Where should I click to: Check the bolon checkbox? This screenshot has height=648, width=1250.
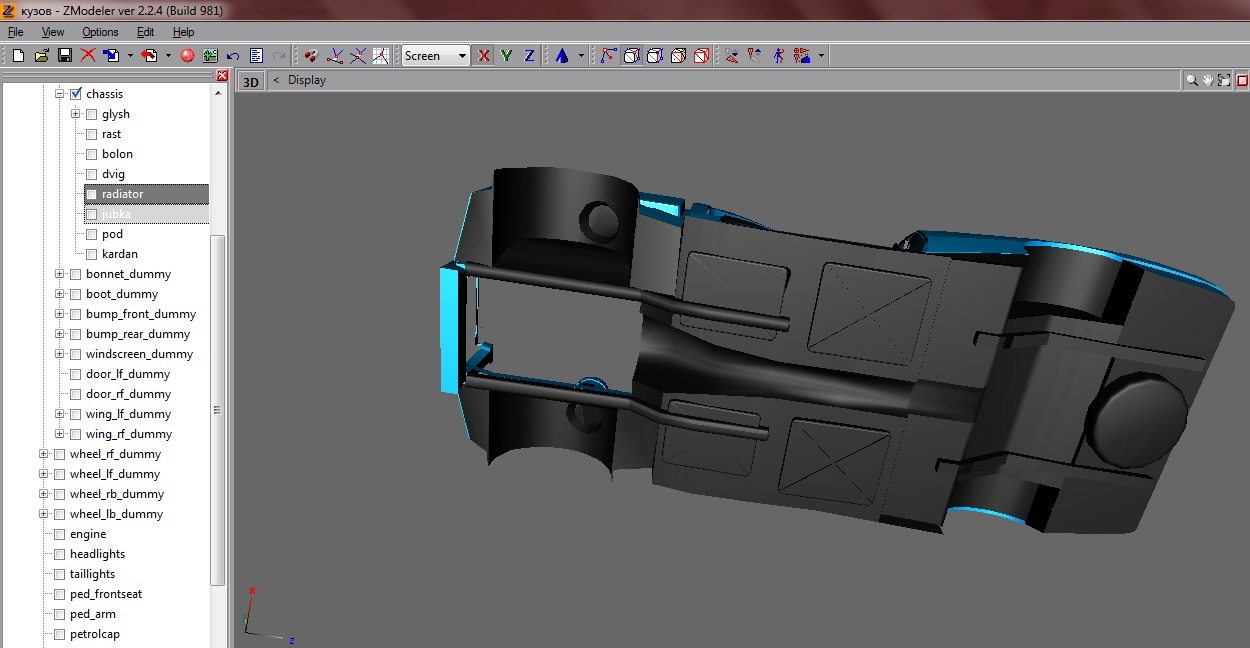[92, 154]
